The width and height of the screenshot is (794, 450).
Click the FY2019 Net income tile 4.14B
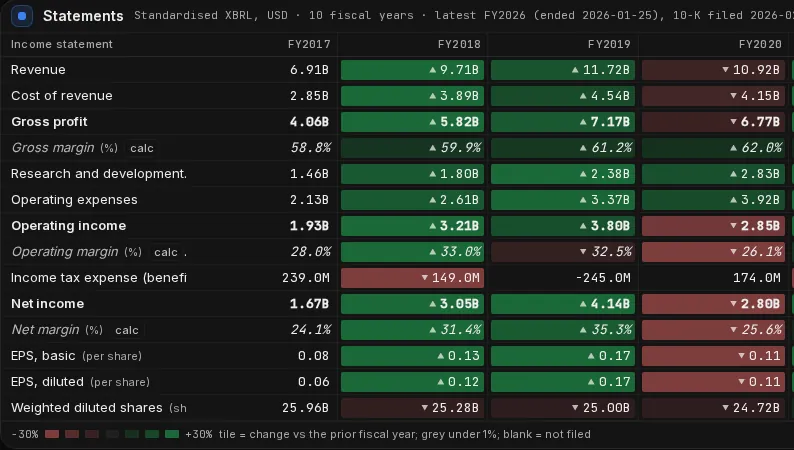563,304
